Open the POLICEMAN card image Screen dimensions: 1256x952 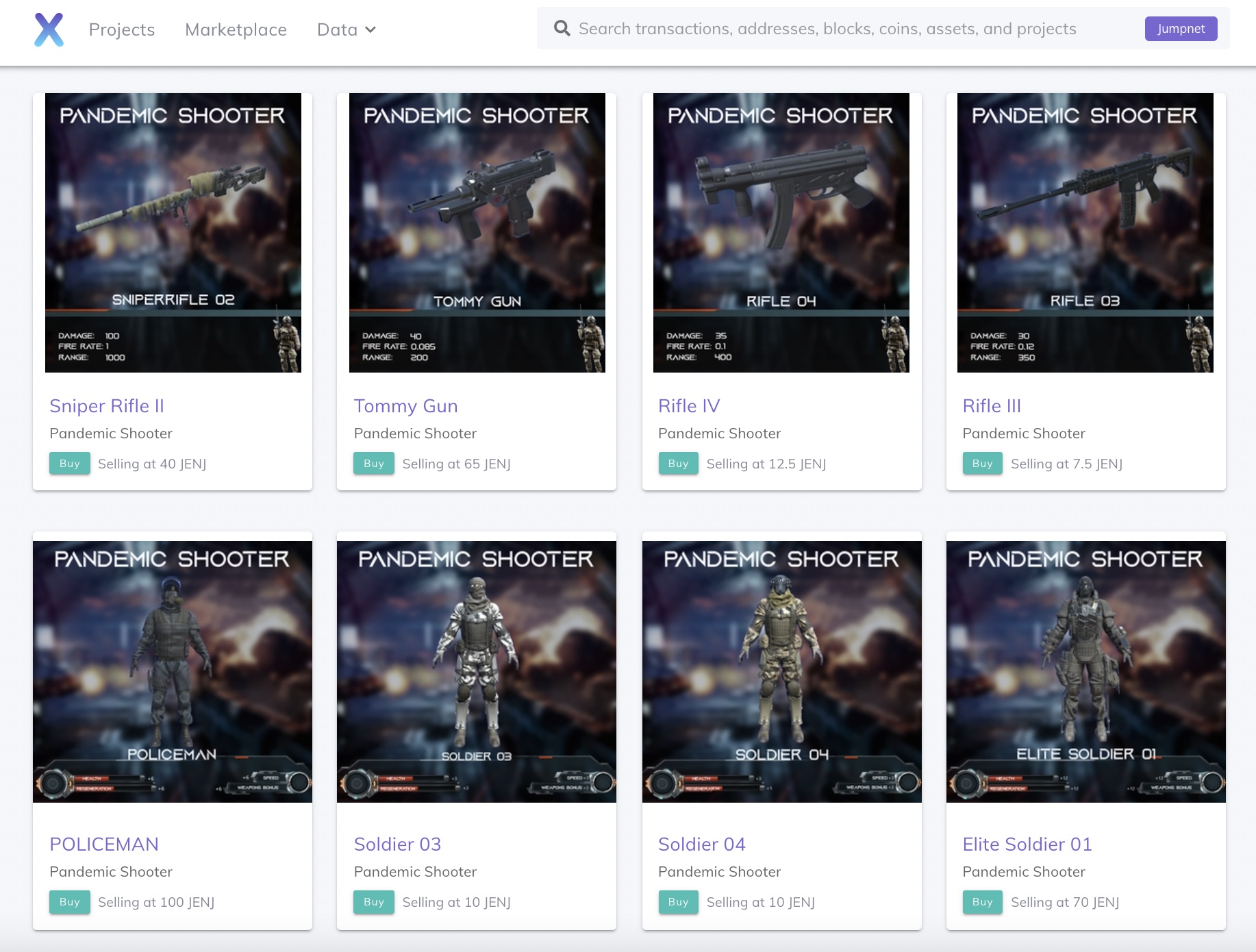(173, 672)
